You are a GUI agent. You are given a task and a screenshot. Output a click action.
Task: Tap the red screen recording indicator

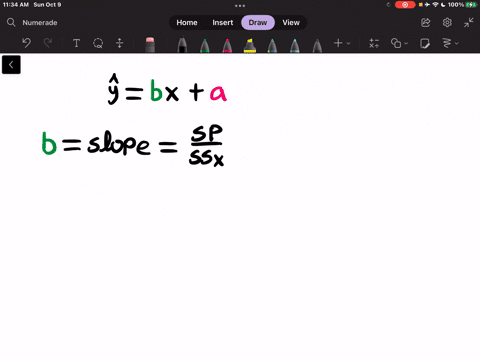(405, 5)
